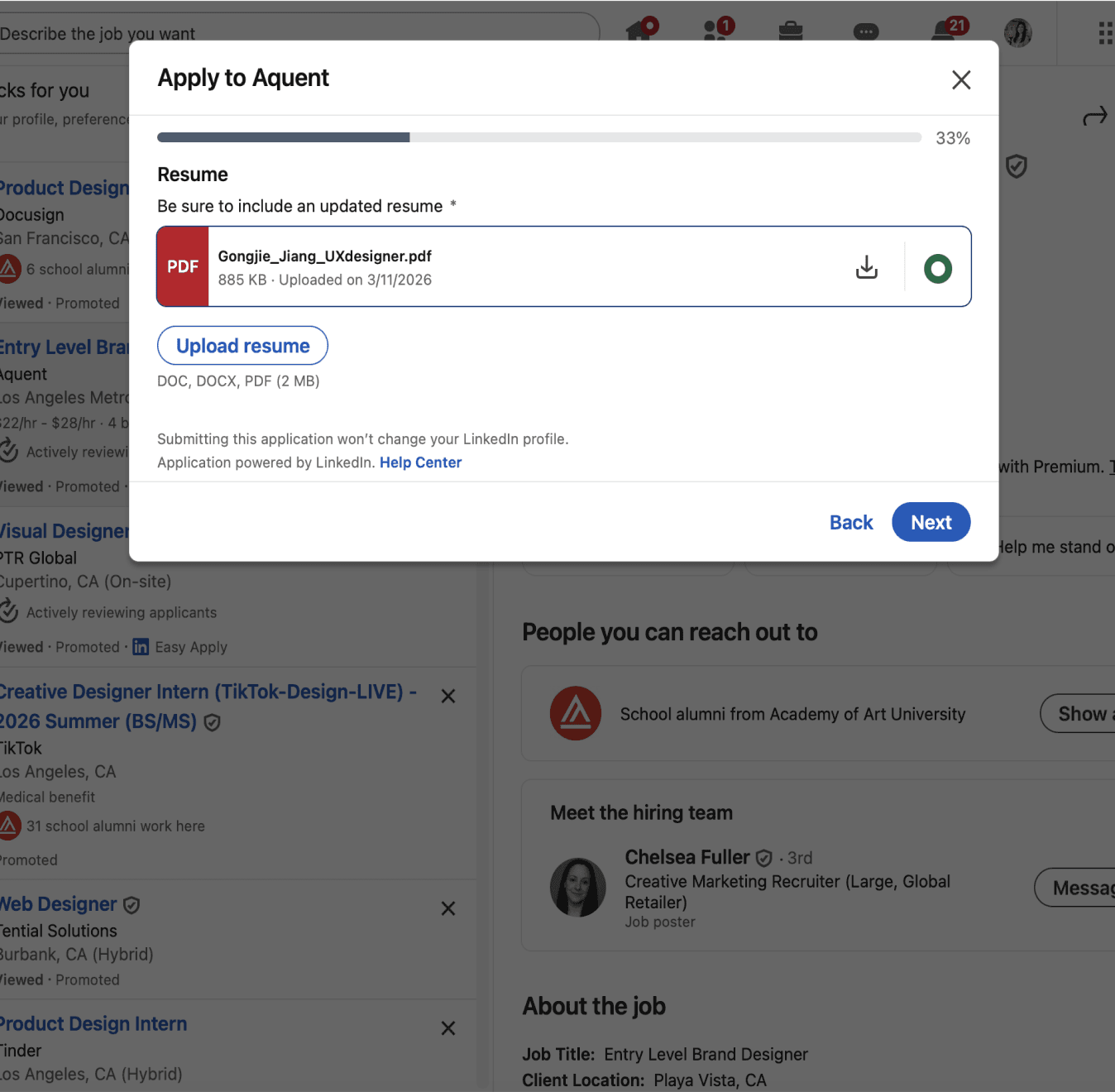The width and height of the screenshot is (1115, 1092).
Task: Click verified shield beside Creative Designer Intern
Action: coord(212,723)
